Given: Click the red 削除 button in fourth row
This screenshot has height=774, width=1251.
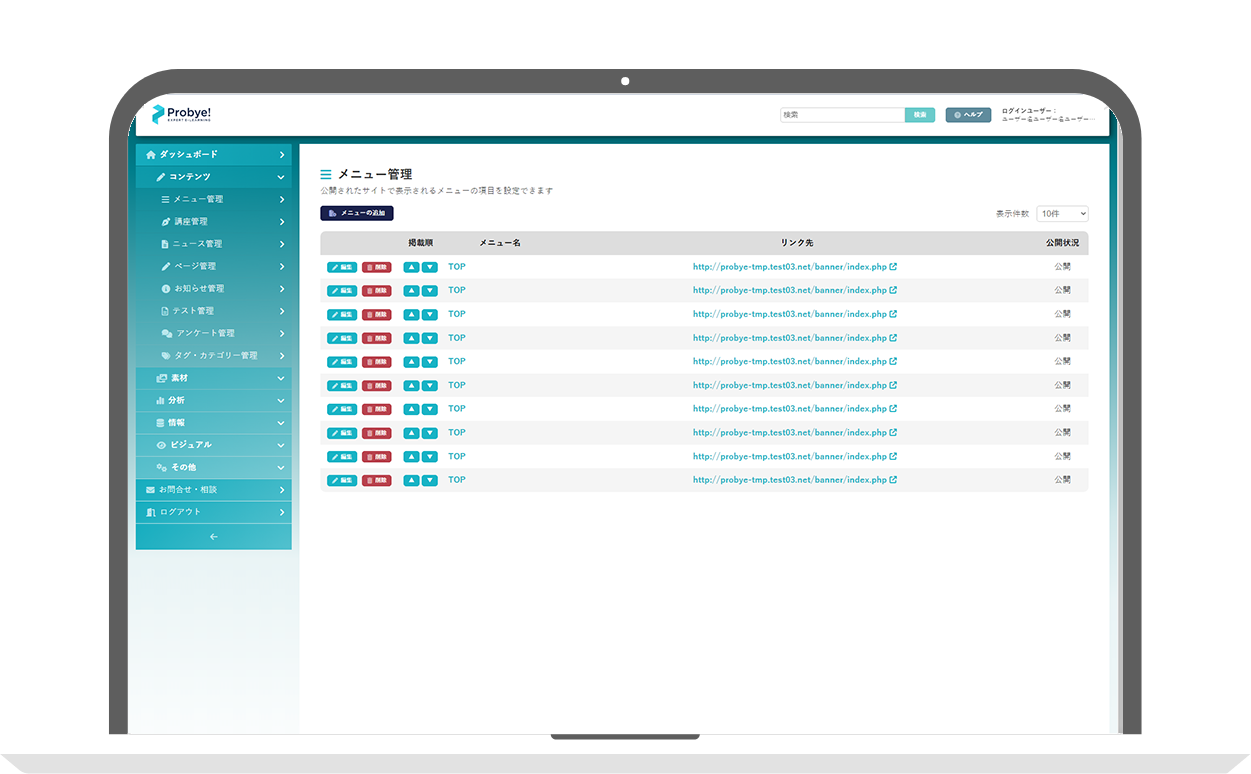Looking at the screenshot, I should click(x=377, y=338).
